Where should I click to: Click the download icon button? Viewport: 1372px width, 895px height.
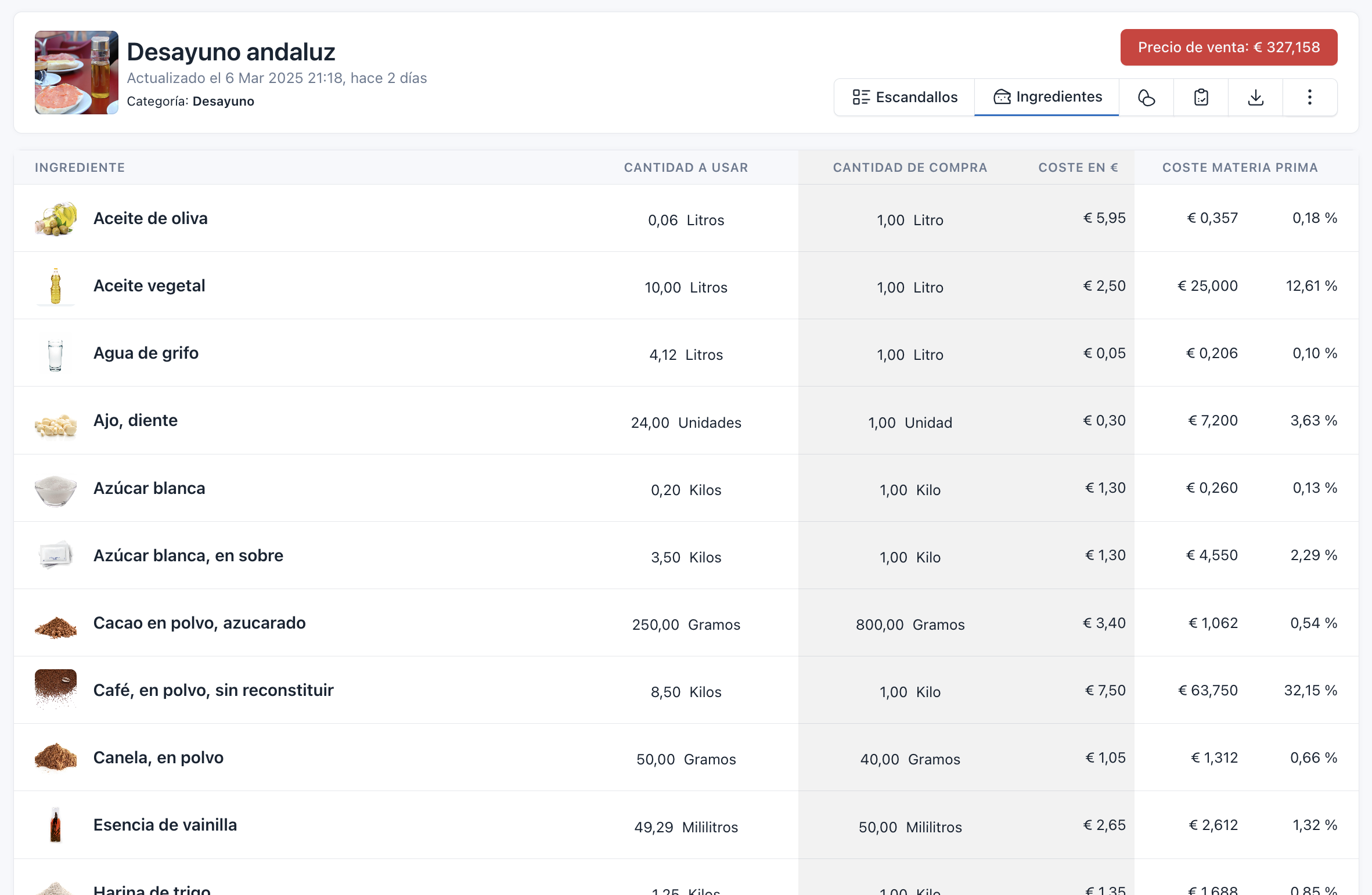pos(1255,97)
